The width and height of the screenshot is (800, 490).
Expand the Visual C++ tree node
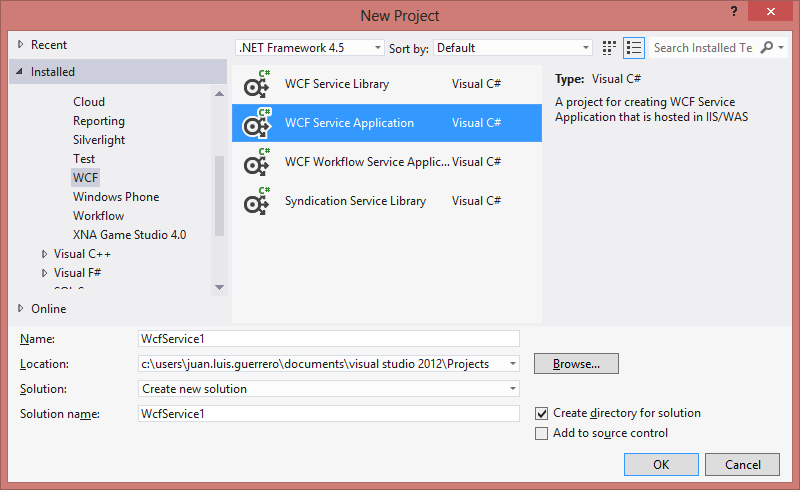pos(44,254)
